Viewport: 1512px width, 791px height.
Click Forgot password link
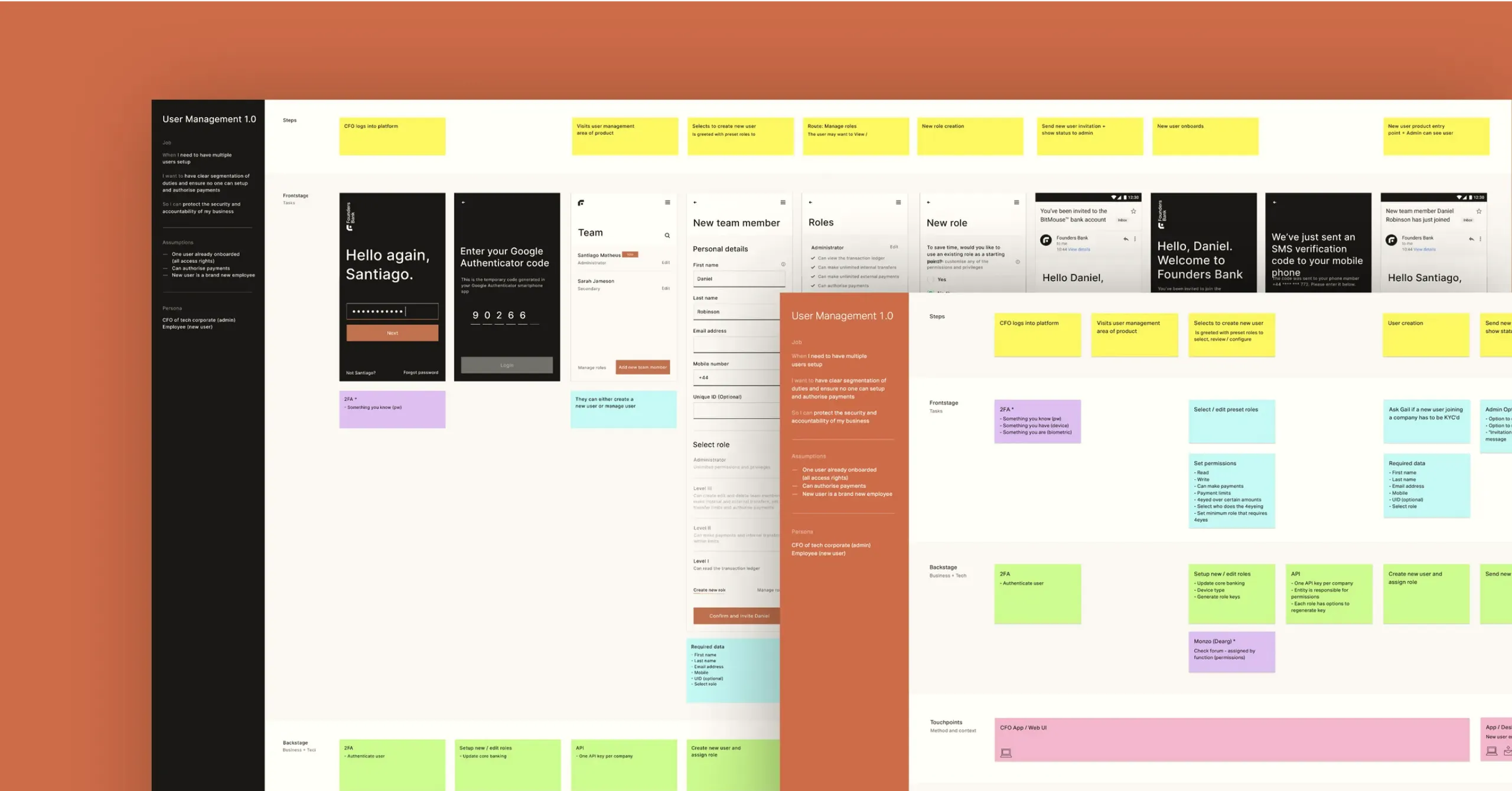[421, 372]
